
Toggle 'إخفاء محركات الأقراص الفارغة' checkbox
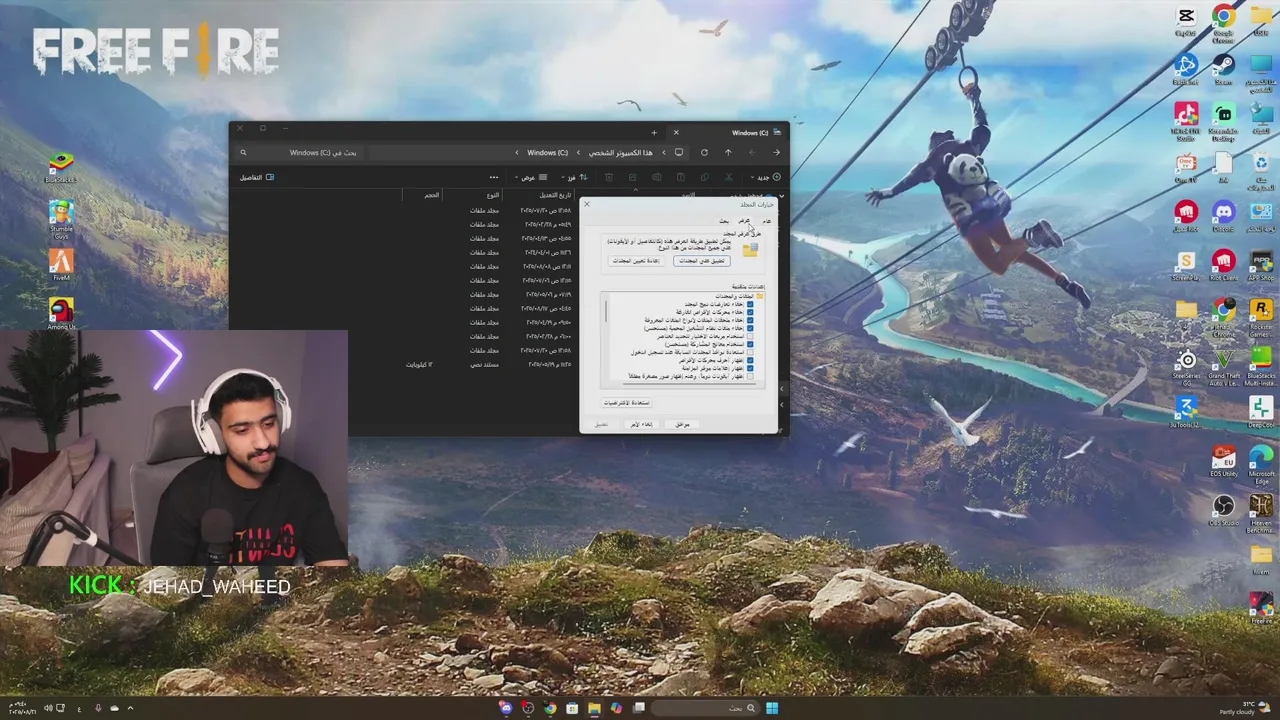(x=750, y=312)
